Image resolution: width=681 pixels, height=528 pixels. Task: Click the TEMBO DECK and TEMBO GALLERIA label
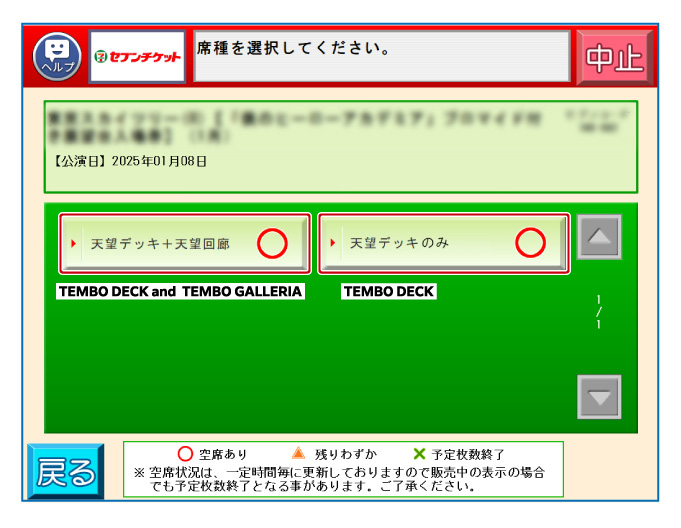[x=180, y=292]
